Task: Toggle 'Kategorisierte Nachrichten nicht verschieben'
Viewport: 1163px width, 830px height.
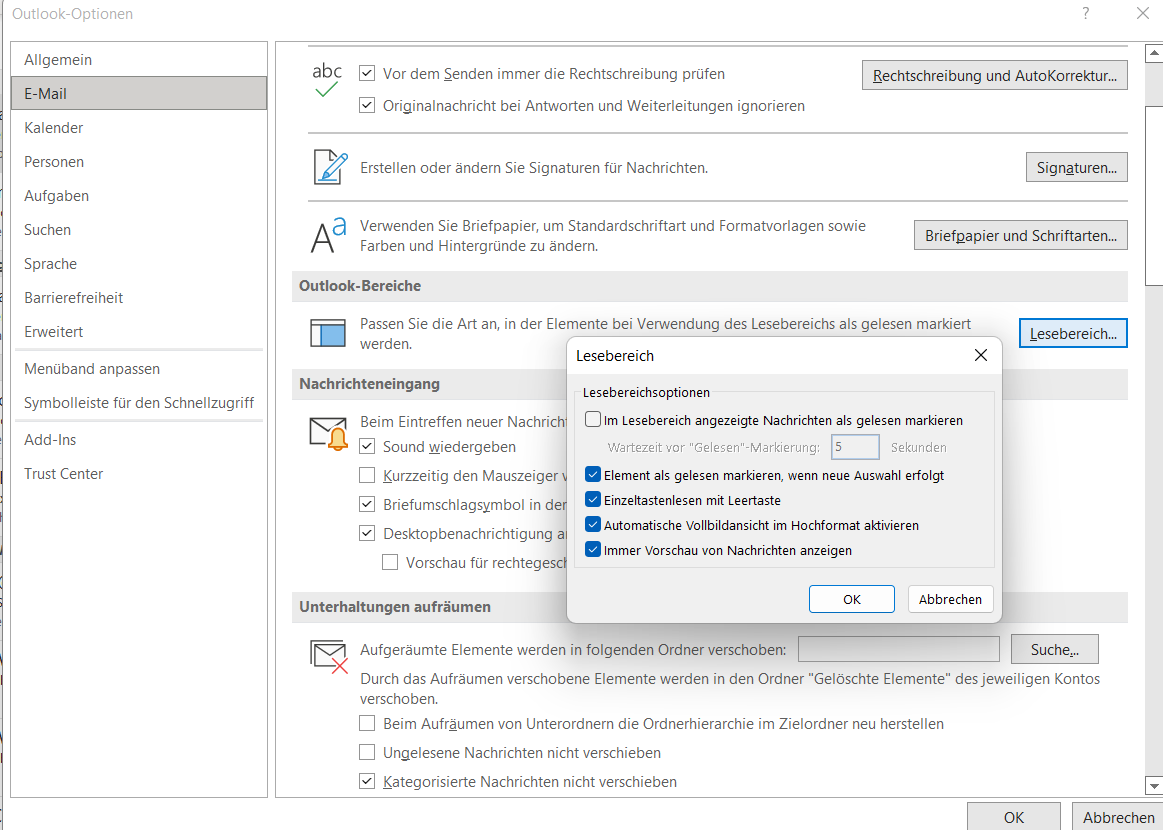Action: tap(366, 781)
